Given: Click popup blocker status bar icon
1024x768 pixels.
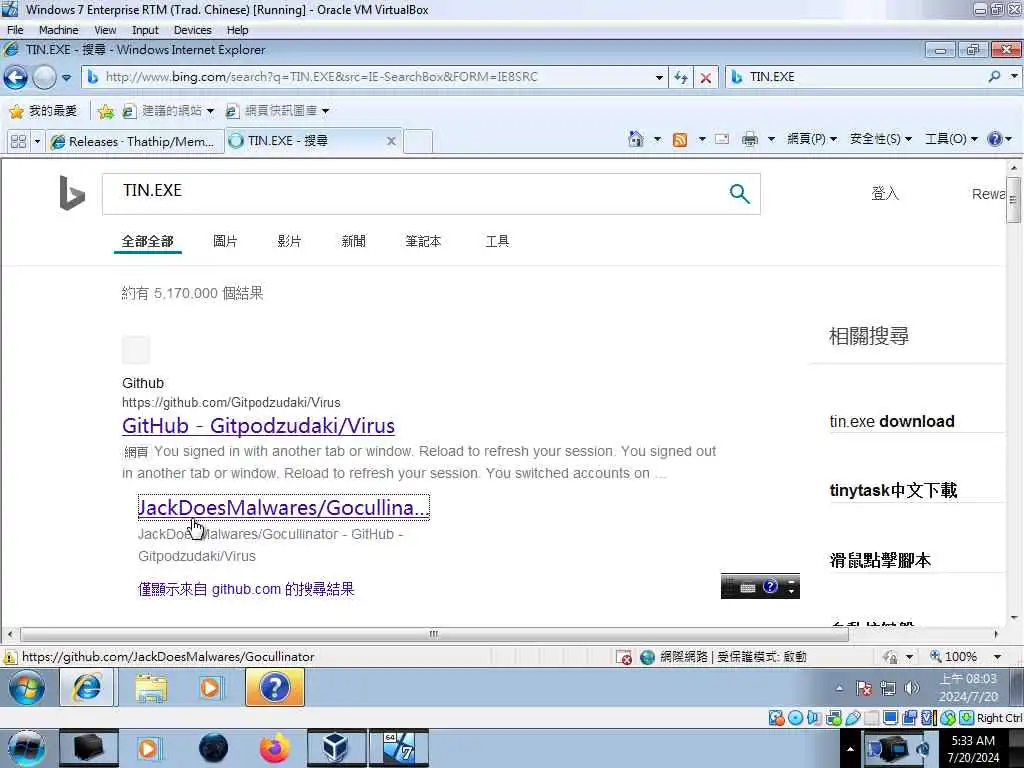Looking at the screenshot, I should [x=624, y=657].
